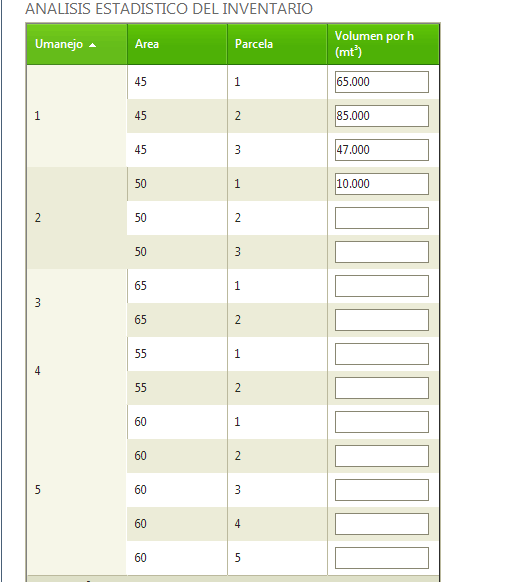511x582 pixels.
Task: Focus volume field for area 55 parcela 2
Action: (x=381, y=388)
